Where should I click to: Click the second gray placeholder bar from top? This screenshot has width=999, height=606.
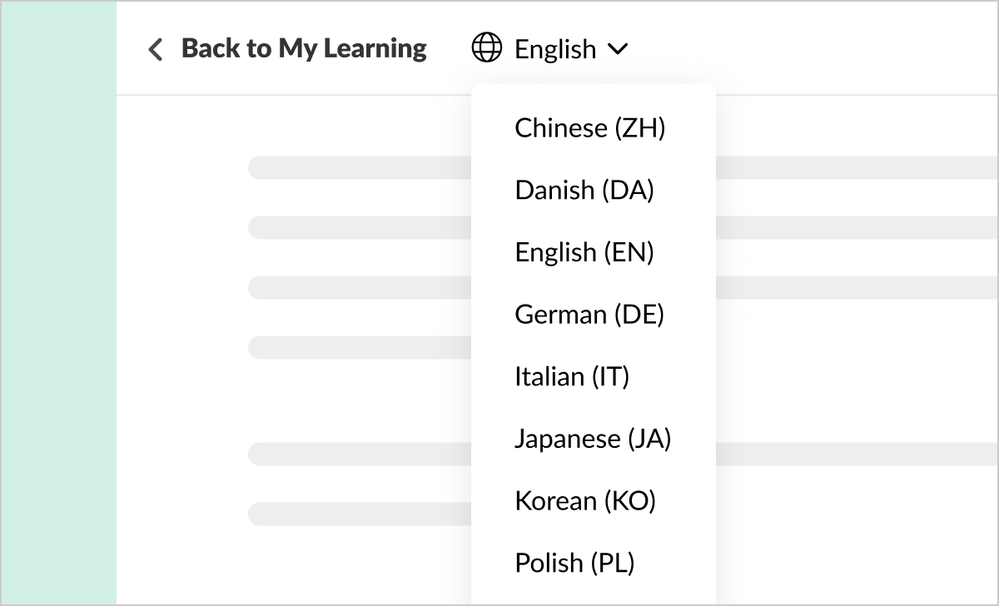[x=360, y=227]
